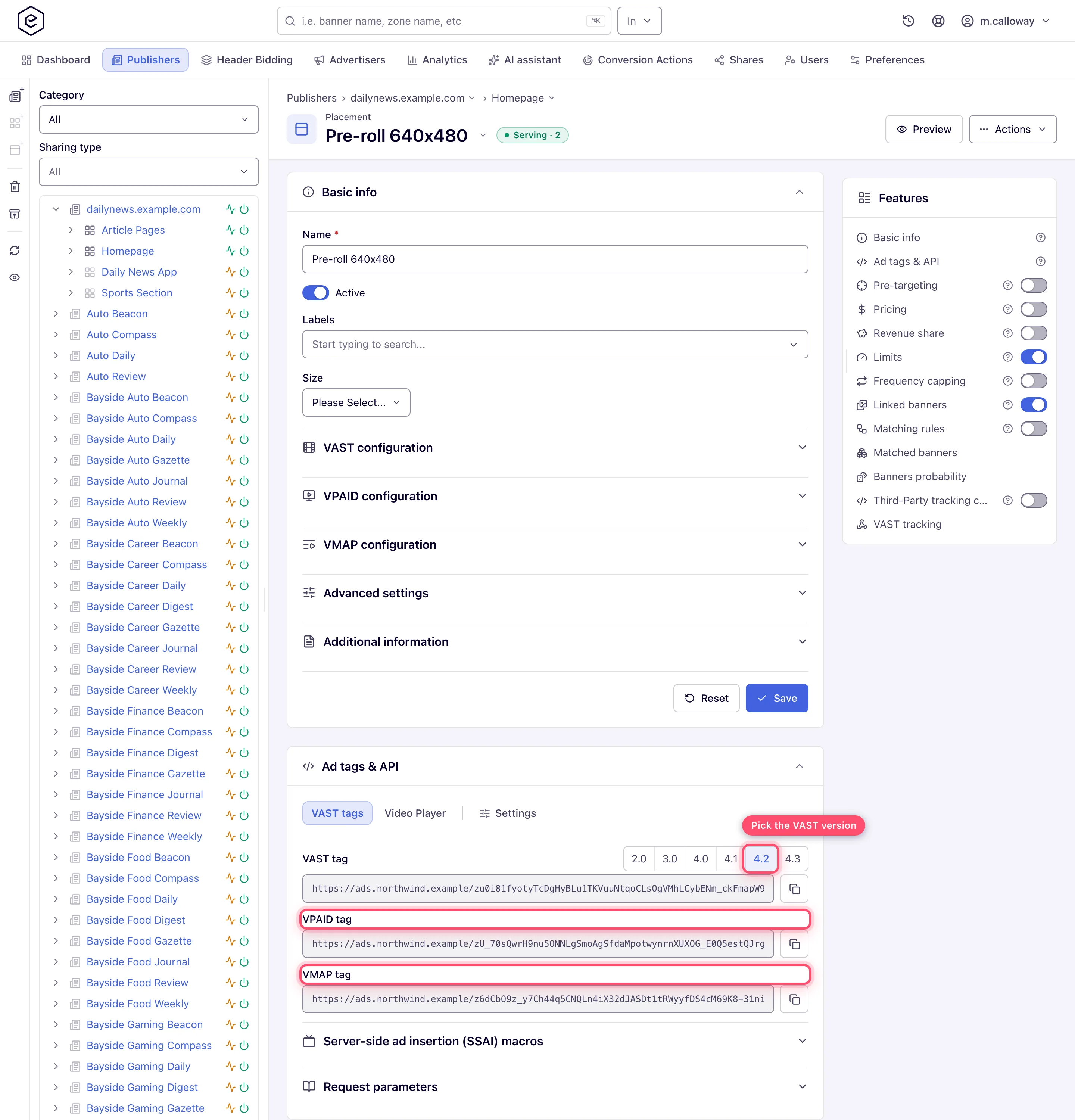Click the Reset button
Viewport: 1075px width, 1120px height.
[x=706, y=698]
